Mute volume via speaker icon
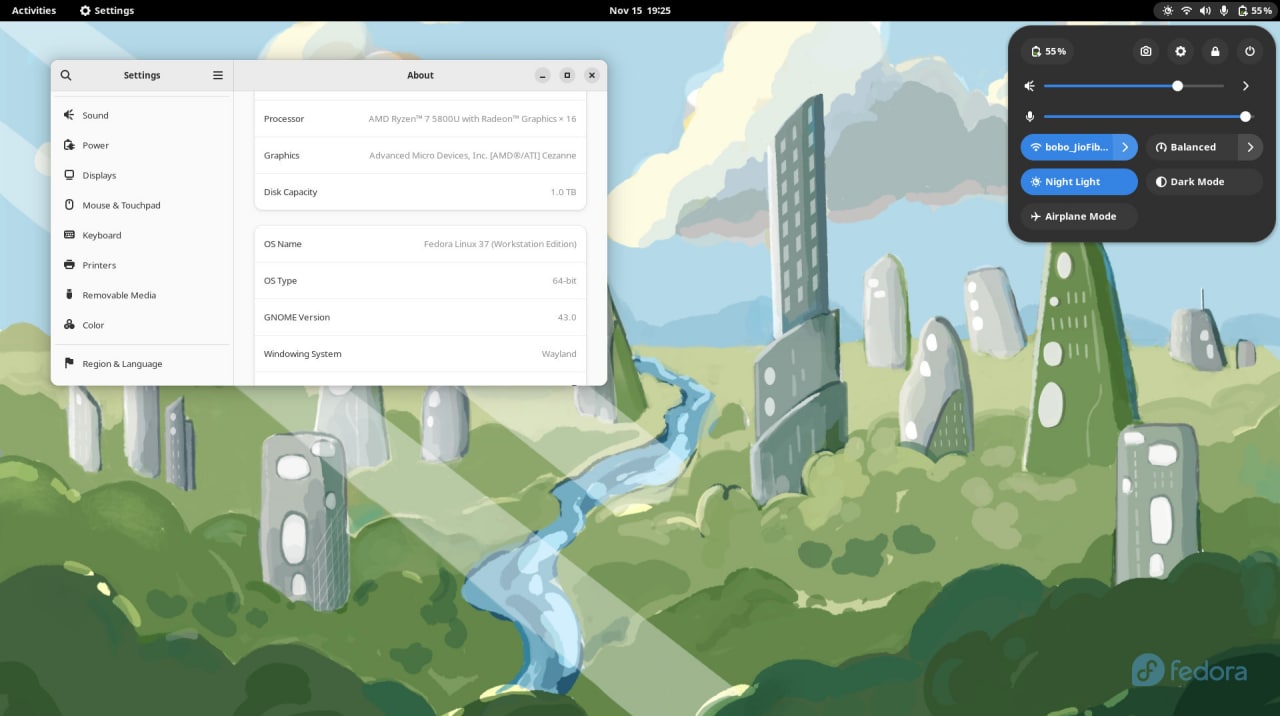1280x716 pixels. [x=1030, y=86]
